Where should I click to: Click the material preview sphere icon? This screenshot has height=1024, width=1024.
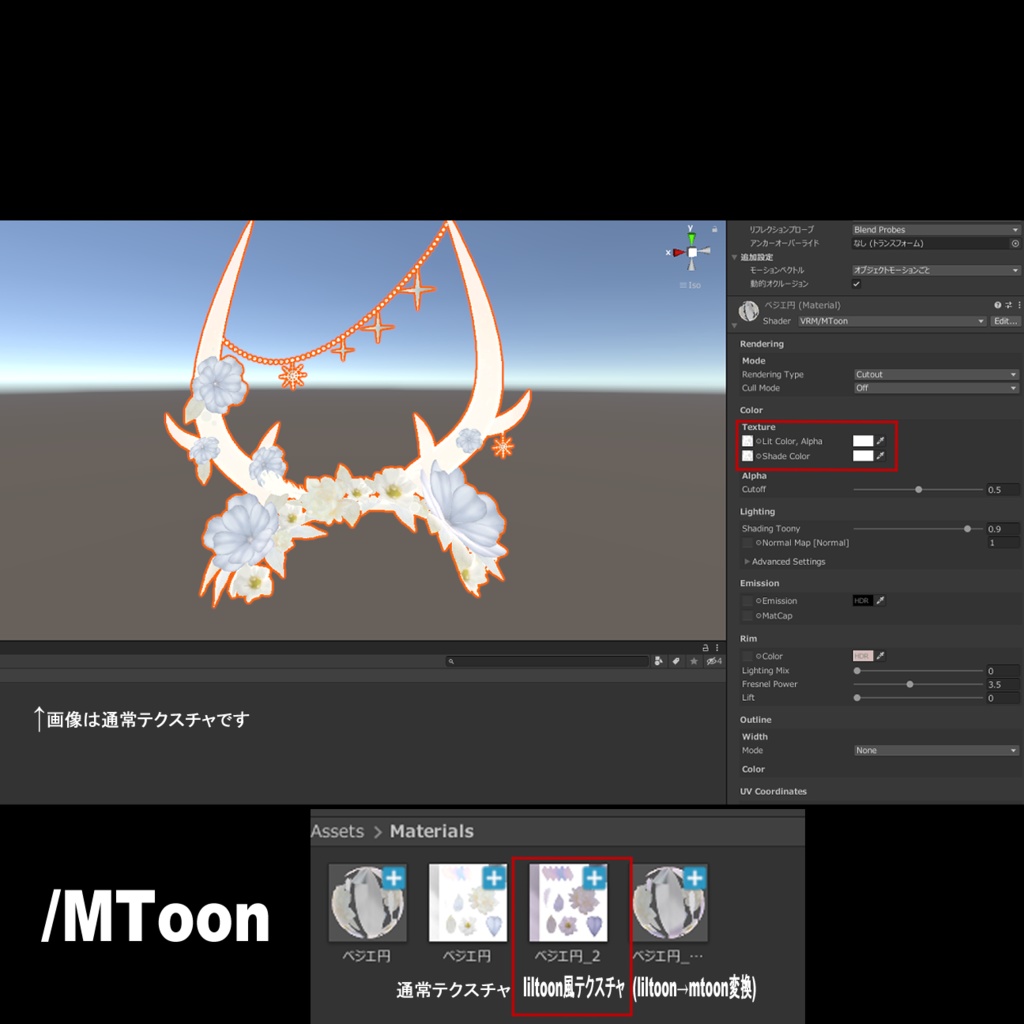(x=748, y=311)
